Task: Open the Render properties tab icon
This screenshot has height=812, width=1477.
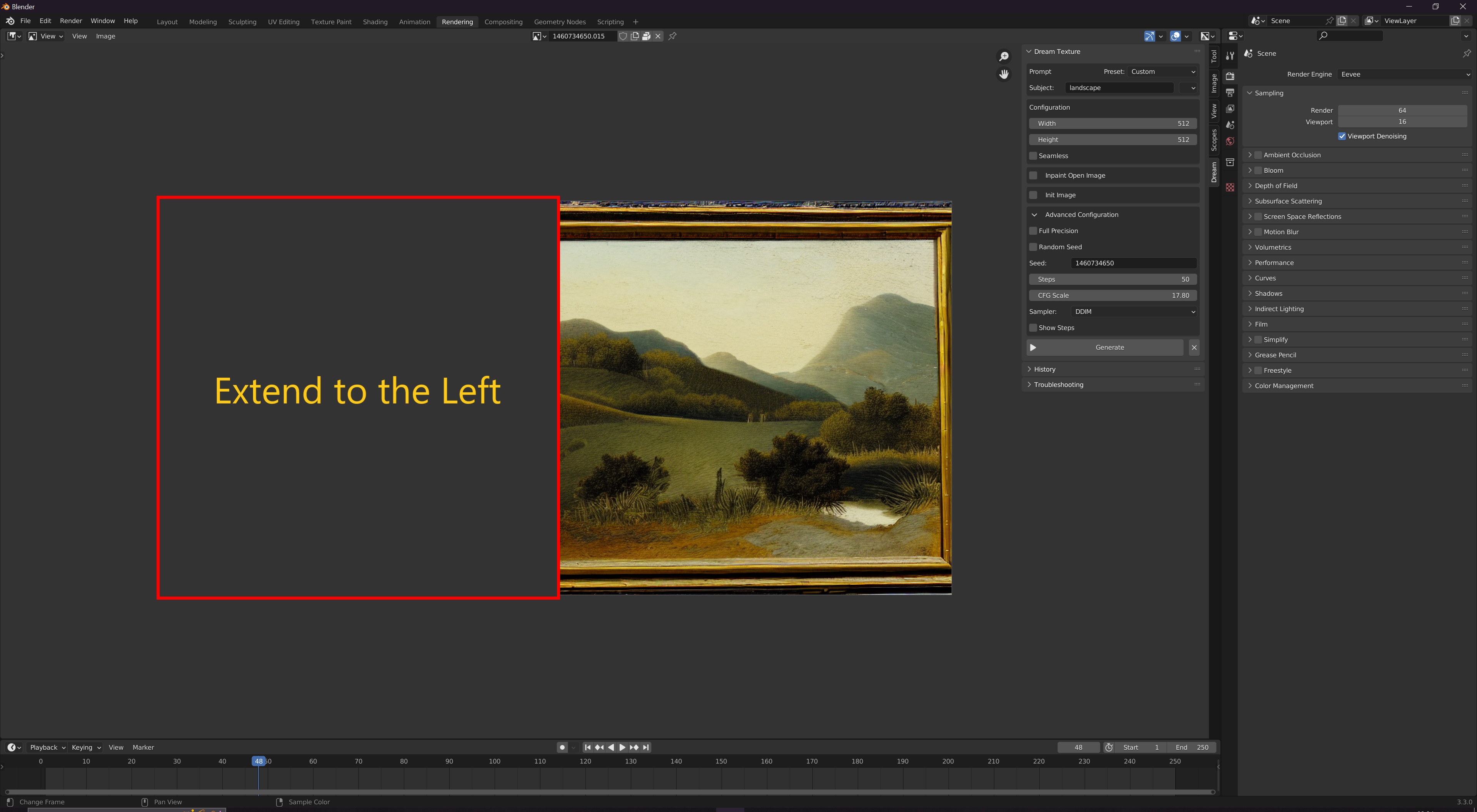Action: pyautogui.click(x=1230, y=76)
